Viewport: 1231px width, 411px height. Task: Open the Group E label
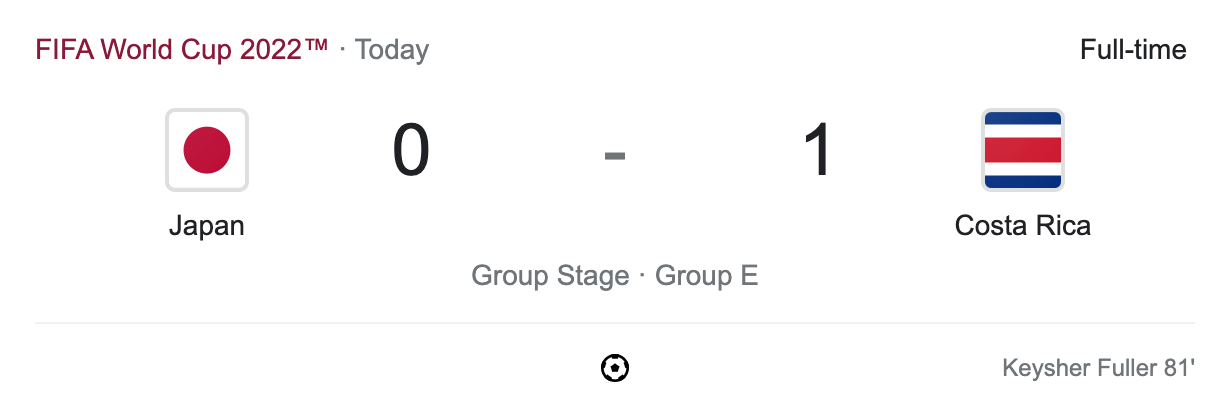706,275
